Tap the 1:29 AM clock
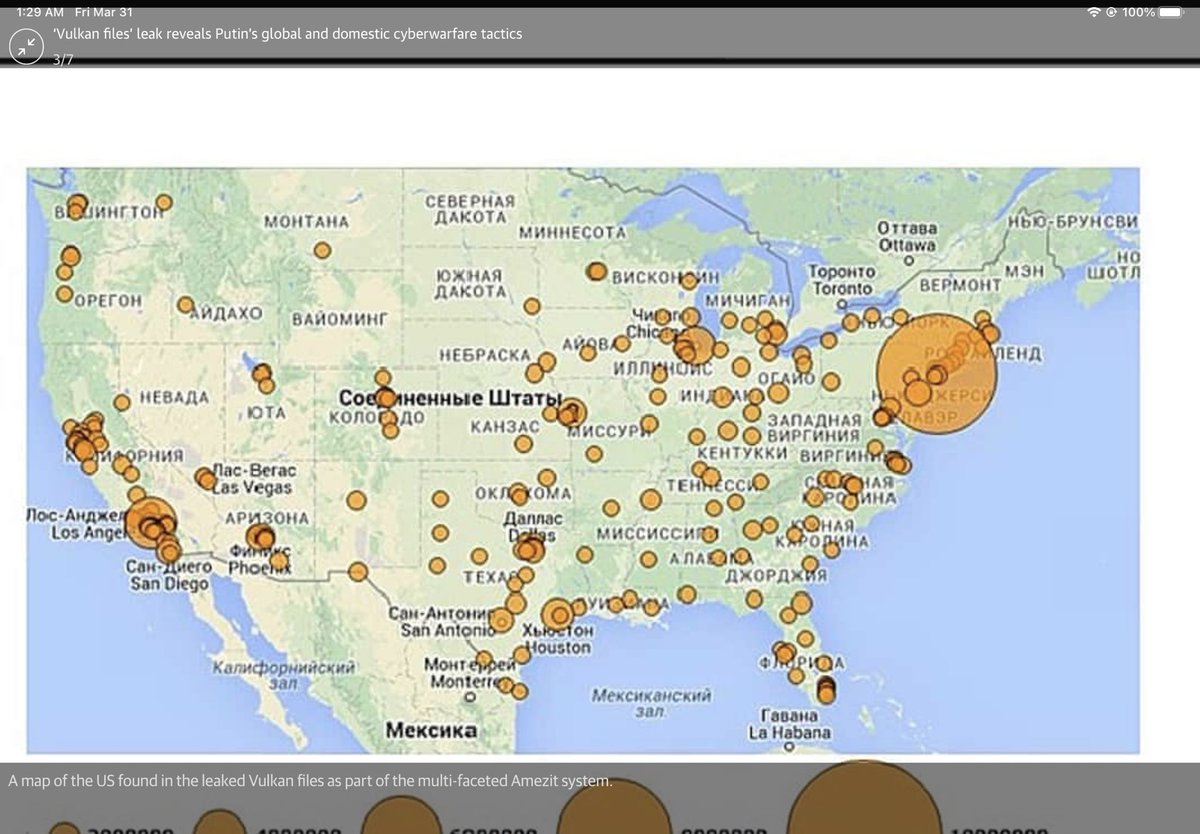The width and height of the screenshot is (1200, 834). pyautogui.click(x=40, y=12)
